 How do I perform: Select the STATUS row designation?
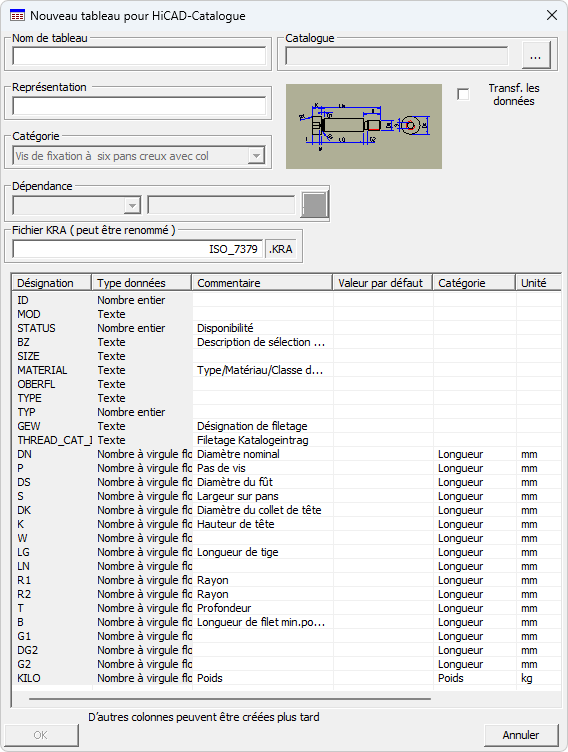[36, 328]
